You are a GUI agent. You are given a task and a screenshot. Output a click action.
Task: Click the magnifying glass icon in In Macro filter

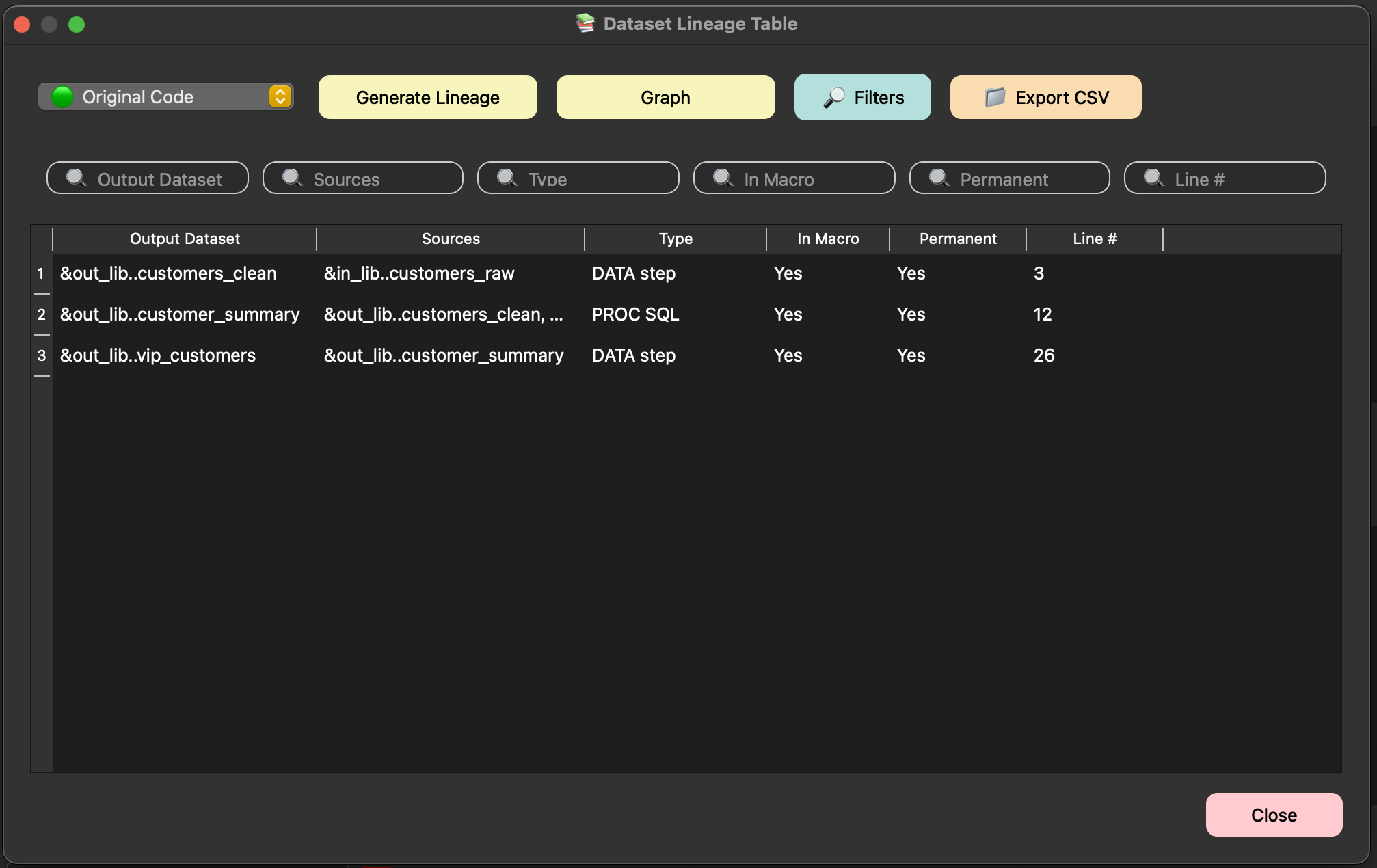pyautogui.click(x=722, y=178)
